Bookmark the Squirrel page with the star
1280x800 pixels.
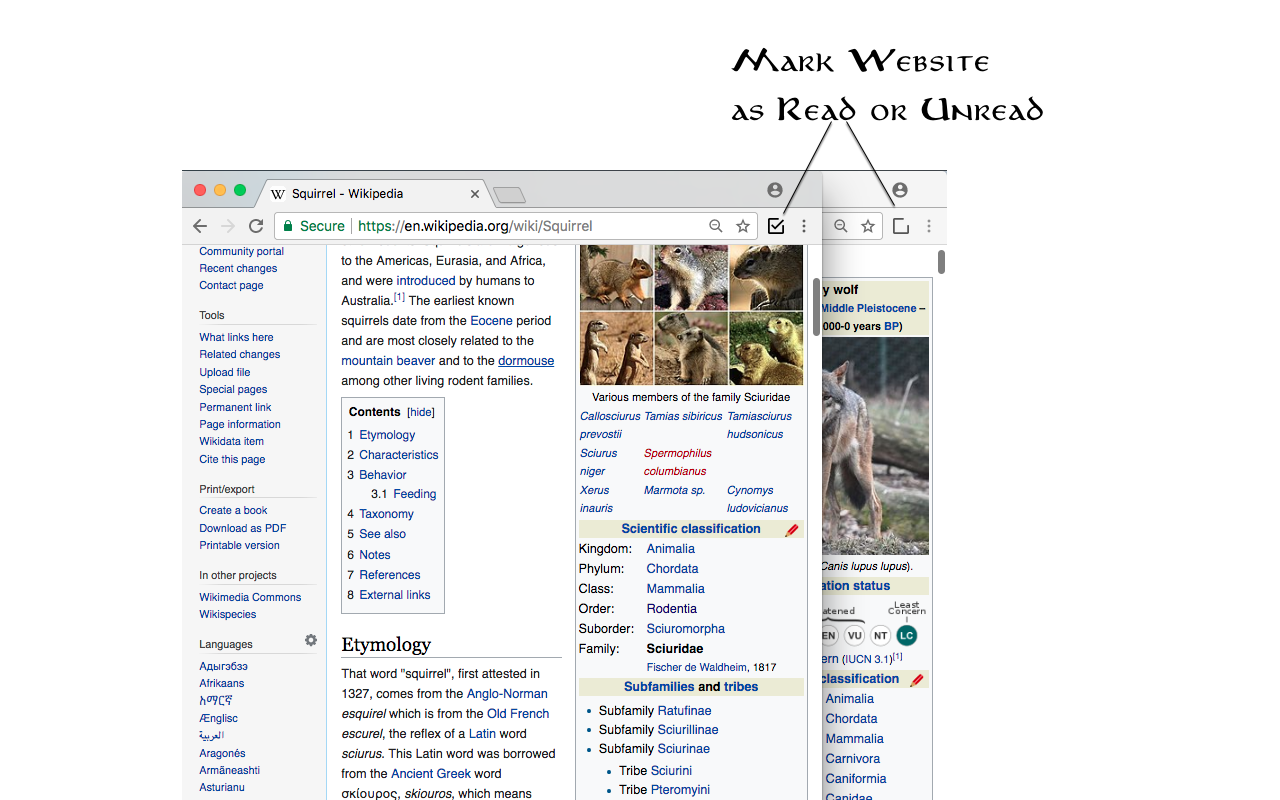click(743, 226)
